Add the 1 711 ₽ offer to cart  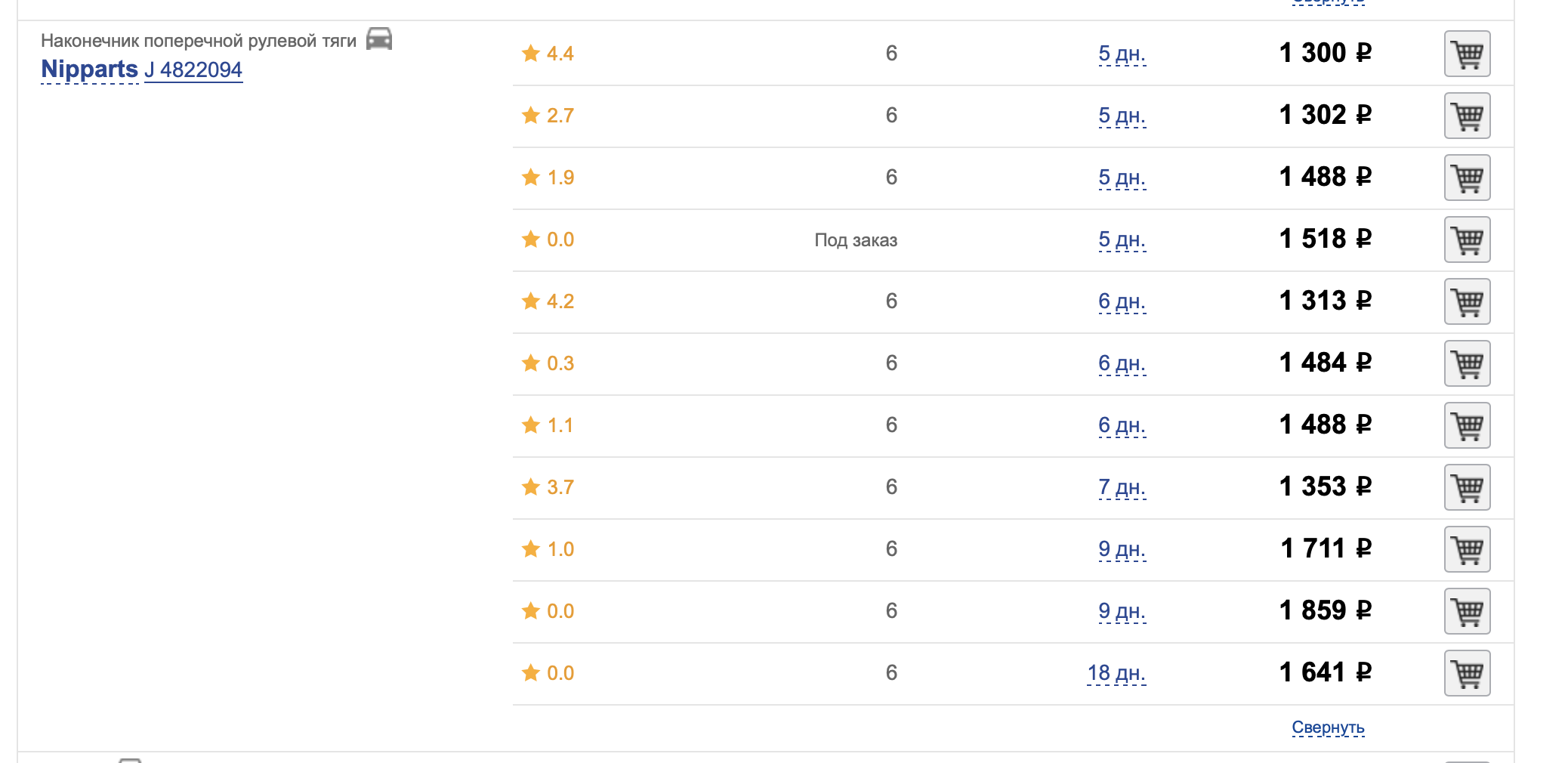1467,549
